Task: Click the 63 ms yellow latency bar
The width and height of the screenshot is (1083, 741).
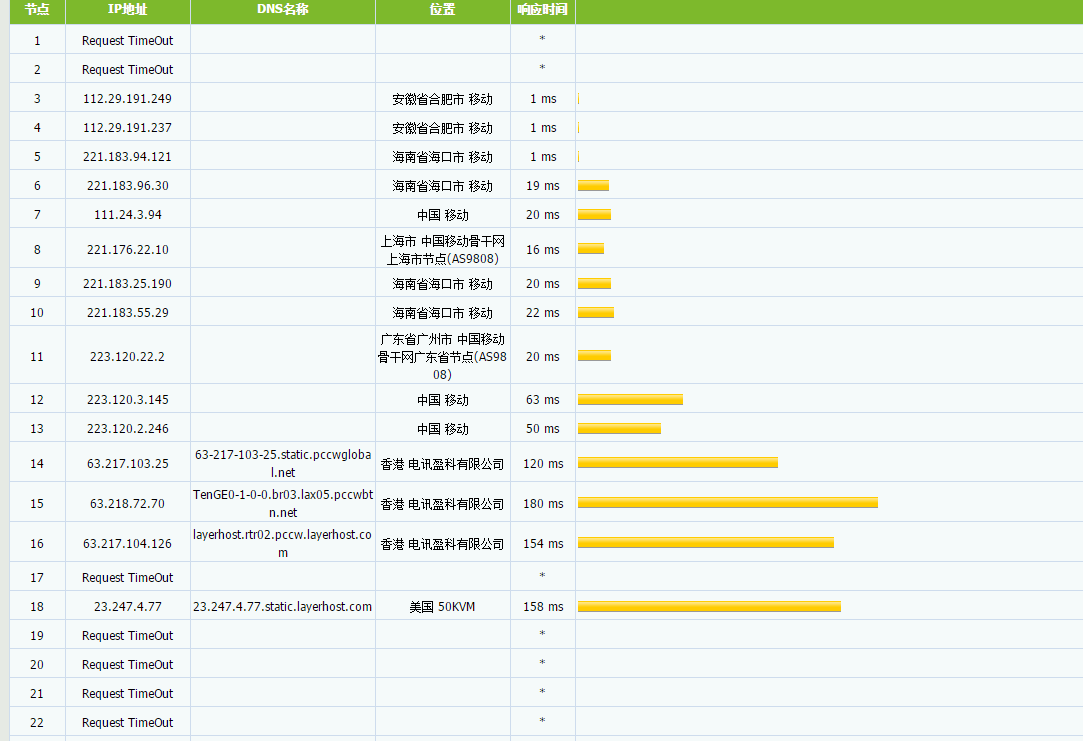Action: point(631,399)
